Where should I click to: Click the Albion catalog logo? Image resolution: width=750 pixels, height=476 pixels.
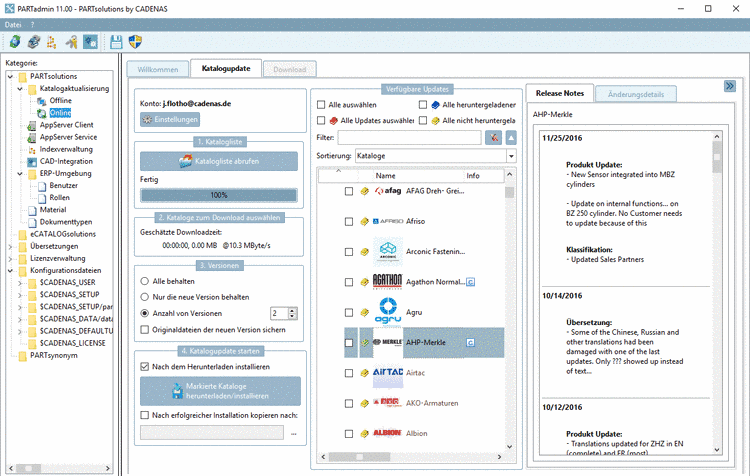click(x=387, y=433)
